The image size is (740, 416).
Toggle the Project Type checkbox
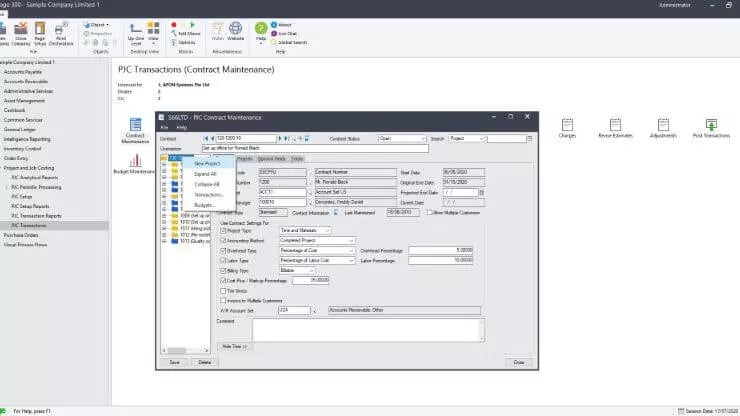(223, 230)
